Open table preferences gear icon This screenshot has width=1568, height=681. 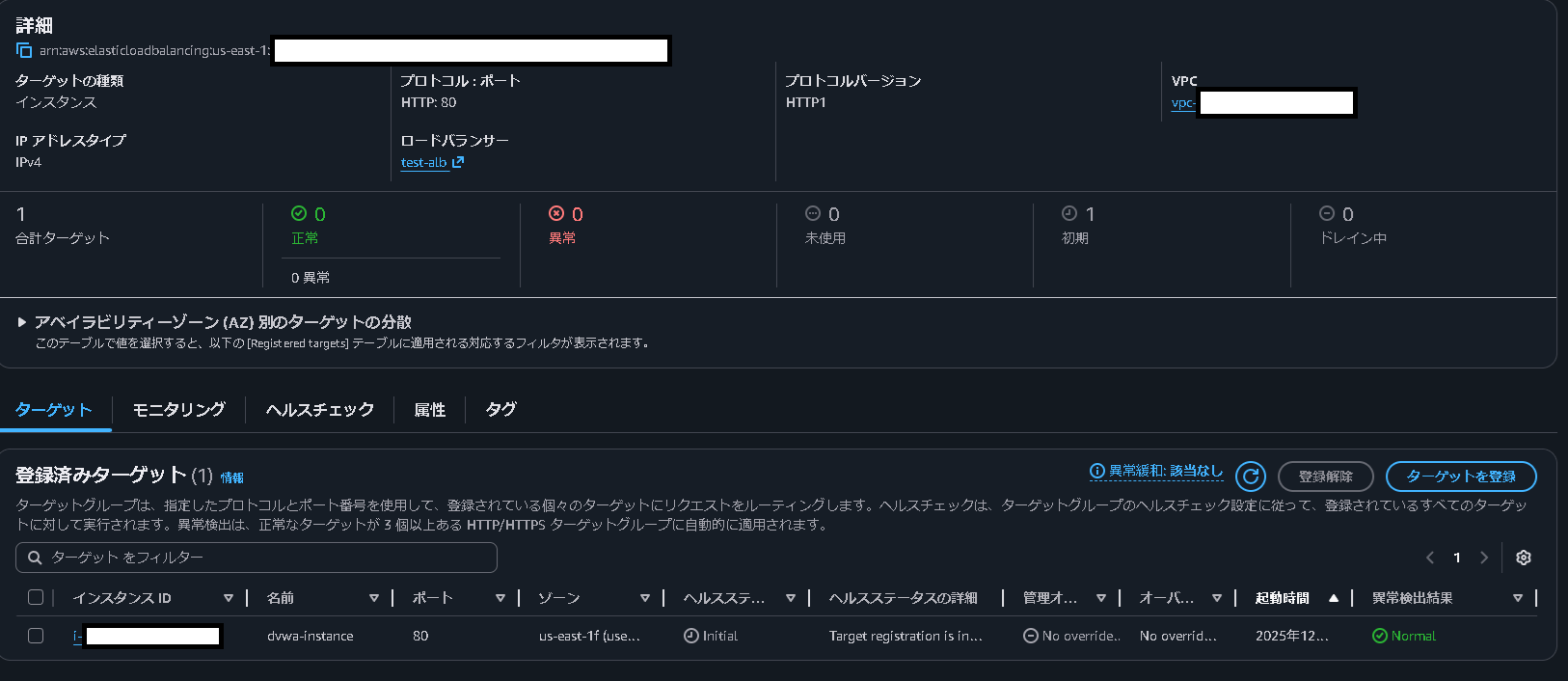(1524, 558)
